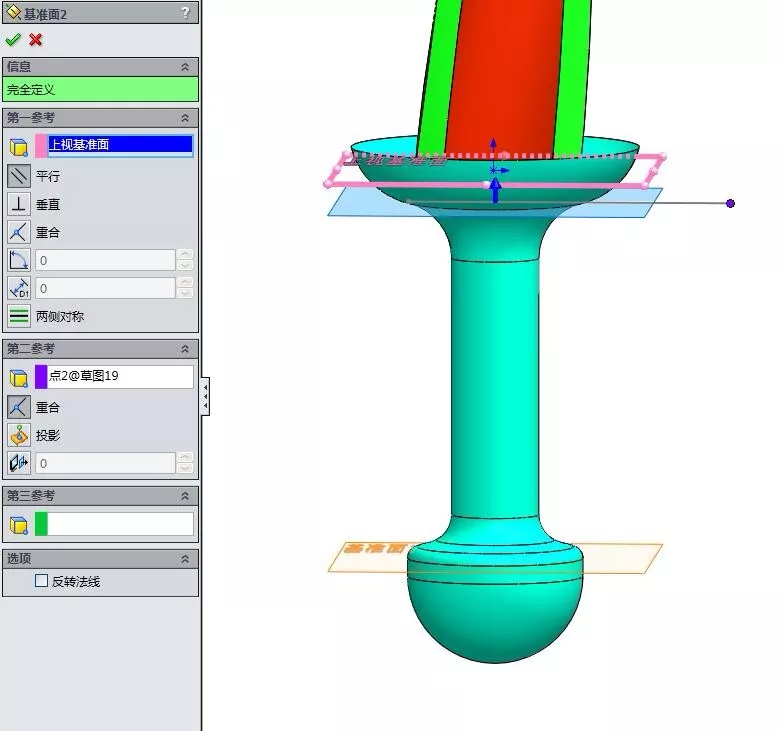Click the angle value field in first reference

coord(105,260)
